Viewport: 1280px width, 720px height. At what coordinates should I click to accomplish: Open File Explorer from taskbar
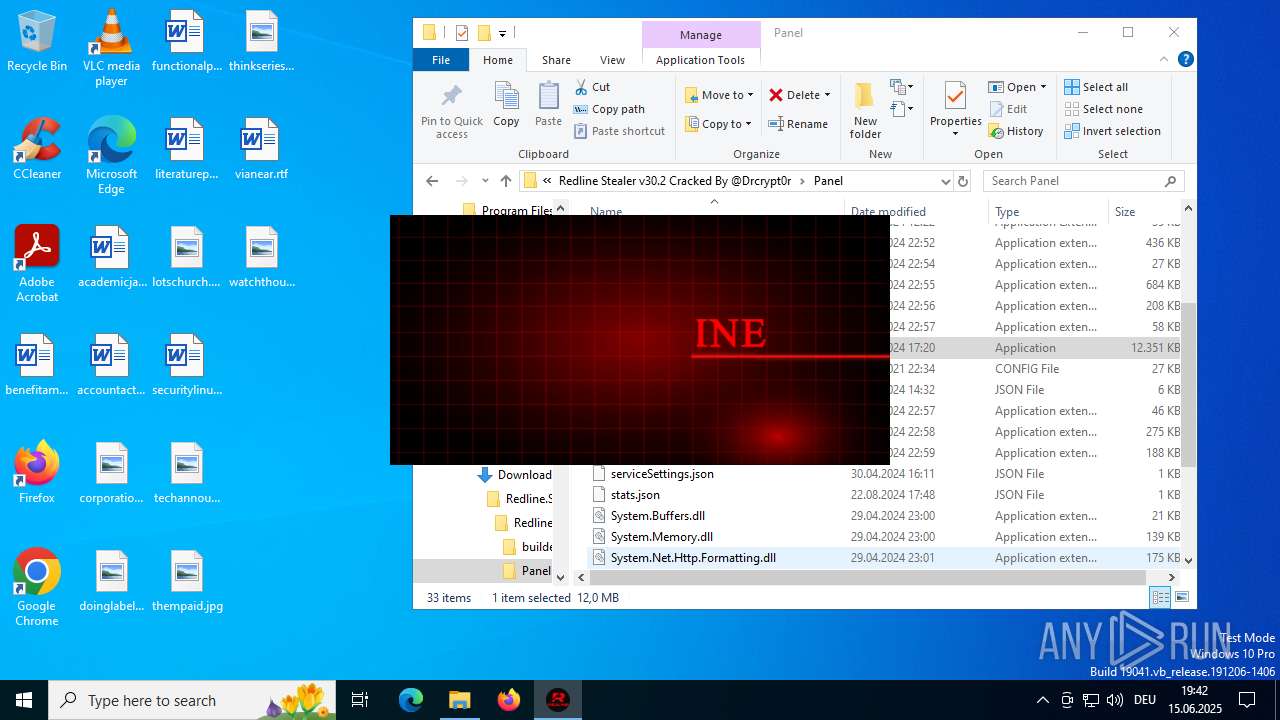459,700
